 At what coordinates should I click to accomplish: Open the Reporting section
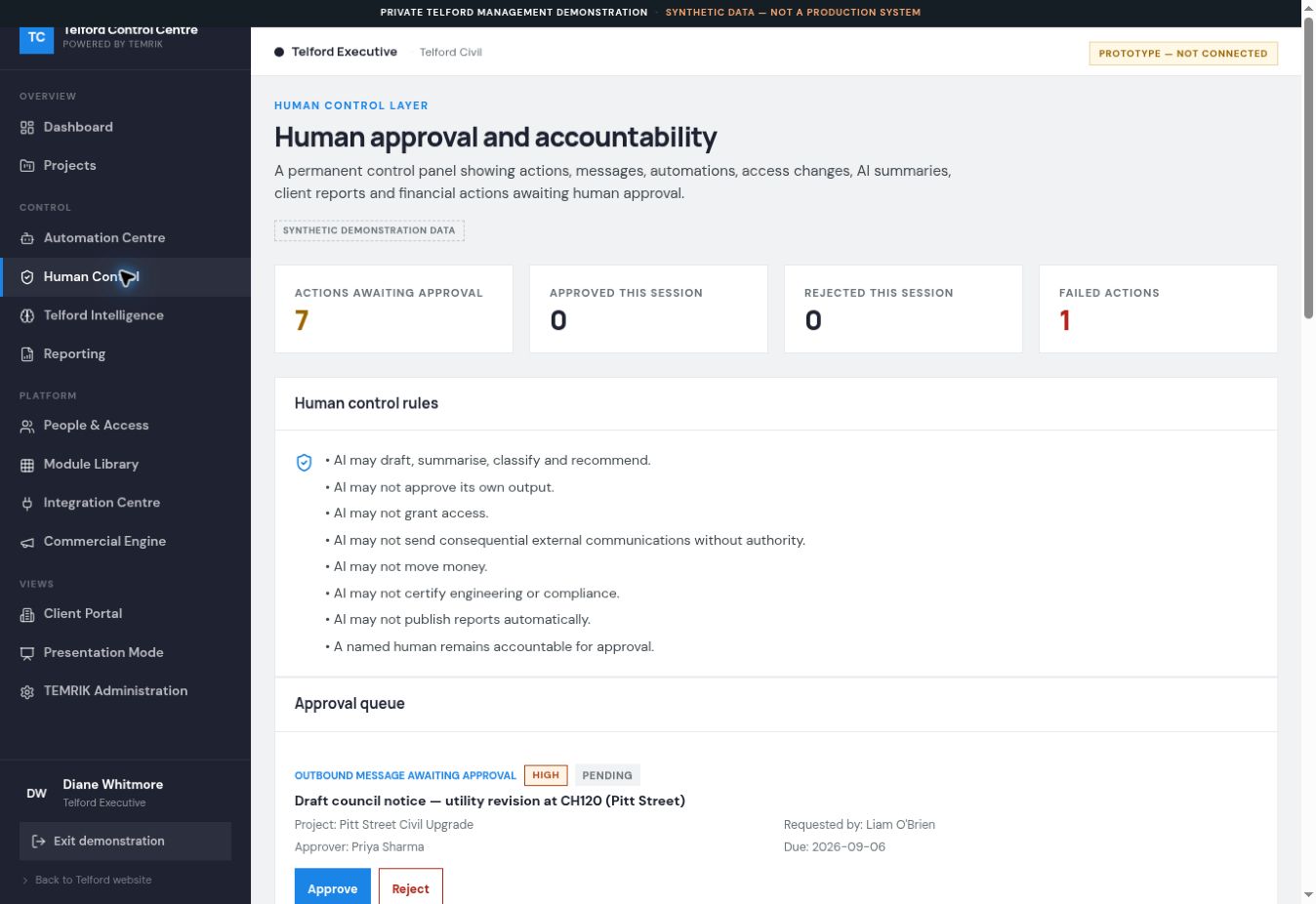pyautogui.click(x=125, y=354)
